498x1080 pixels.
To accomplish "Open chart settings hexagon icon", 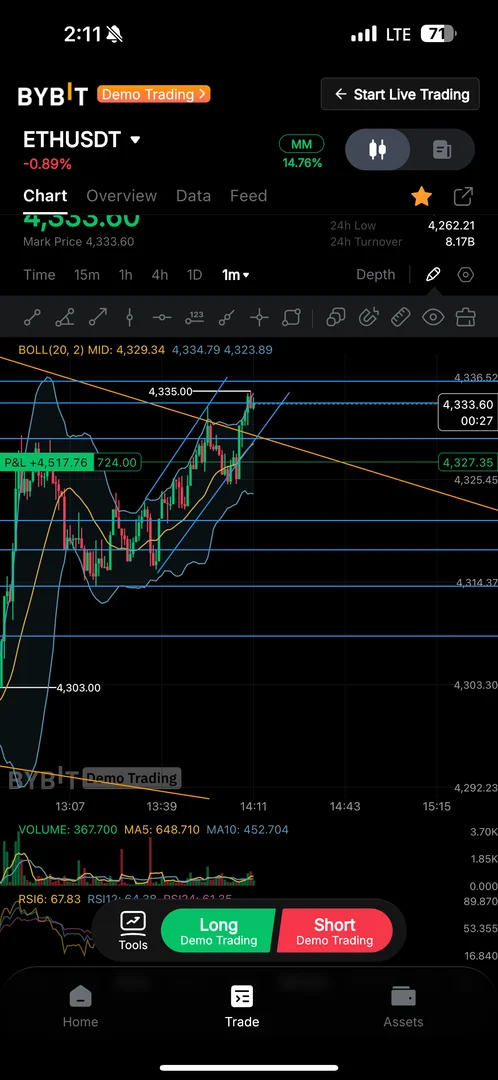I will [466, 275].
